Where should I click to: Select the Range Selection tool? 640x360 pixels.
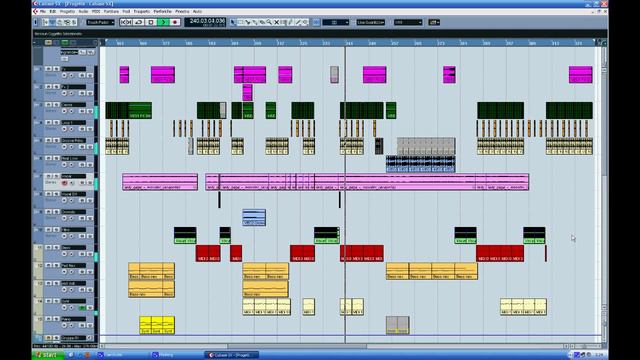(241, 22)
